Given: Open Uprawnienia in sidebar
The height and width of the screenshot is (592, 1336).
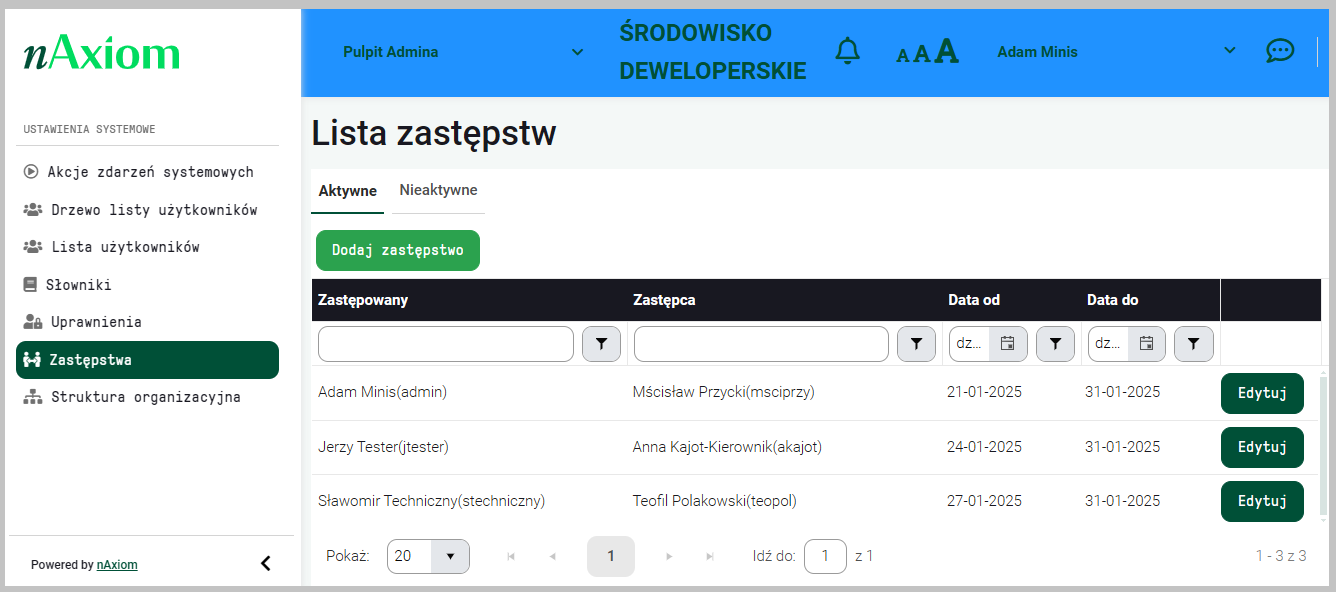Looking at the screenshot, I should coord(148,322).
